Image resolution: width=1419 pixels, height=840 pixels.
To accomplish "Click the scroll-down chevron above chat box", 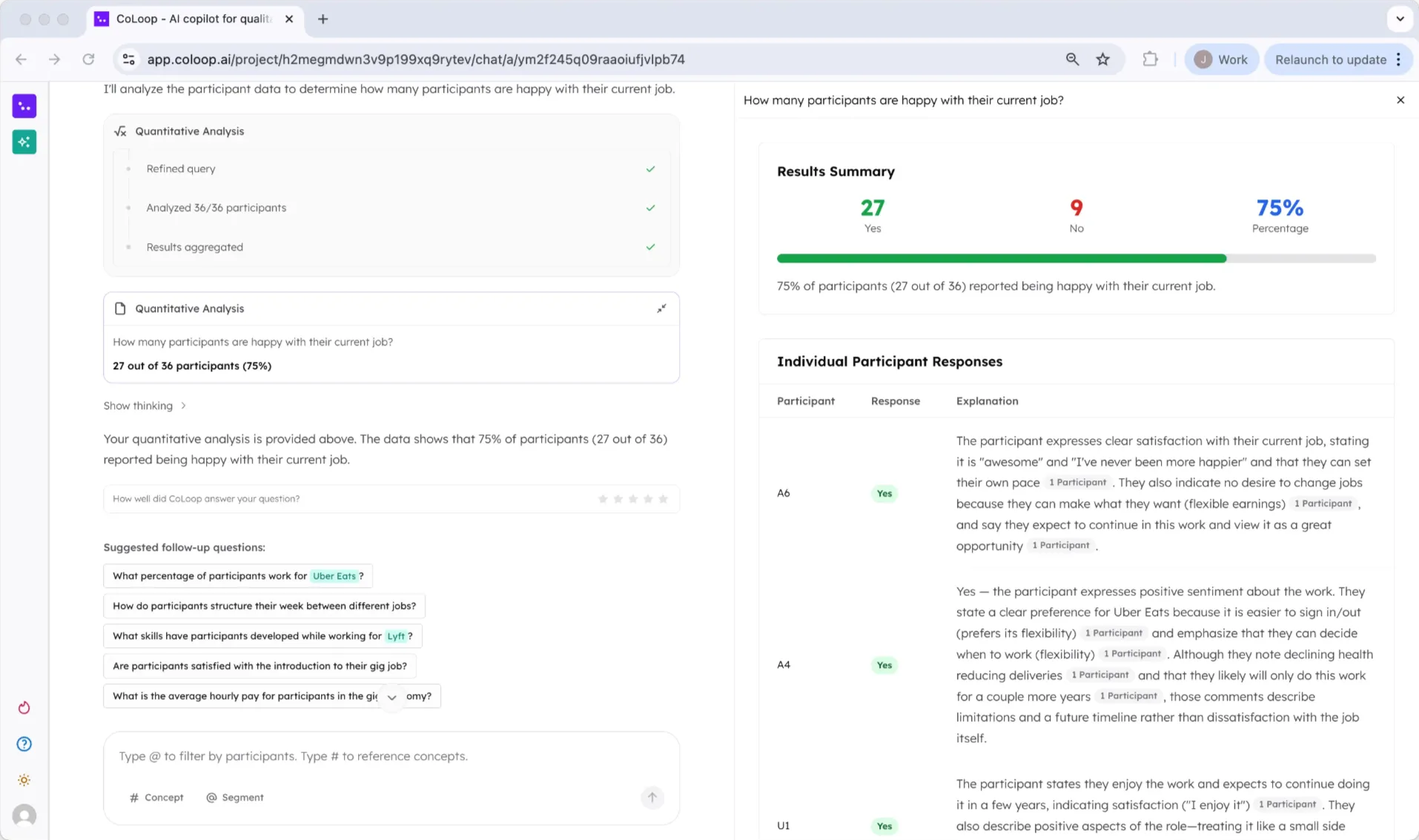I will pos(392,697).
